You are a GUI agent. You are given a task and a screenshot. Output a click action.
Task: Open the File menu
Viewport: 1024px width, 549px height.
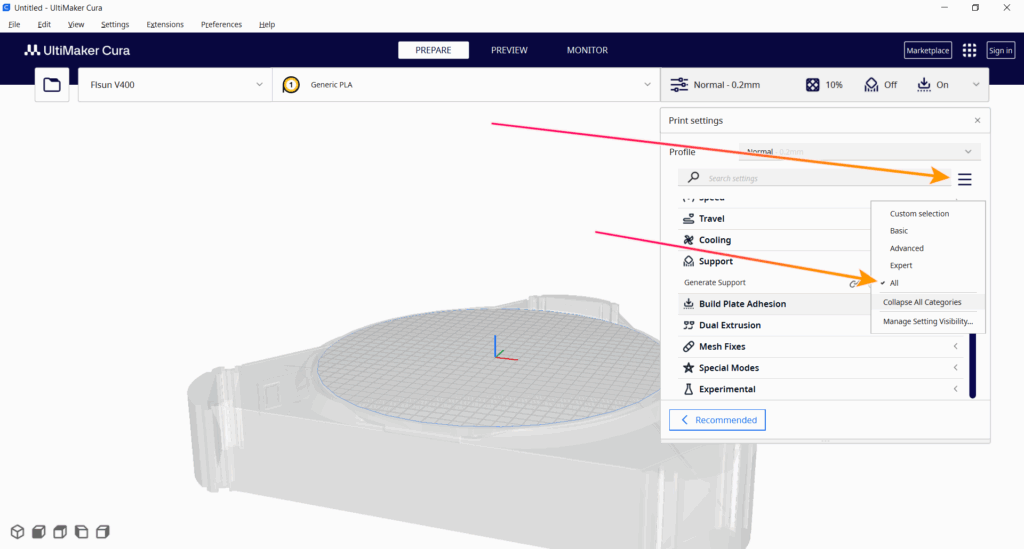14,25
